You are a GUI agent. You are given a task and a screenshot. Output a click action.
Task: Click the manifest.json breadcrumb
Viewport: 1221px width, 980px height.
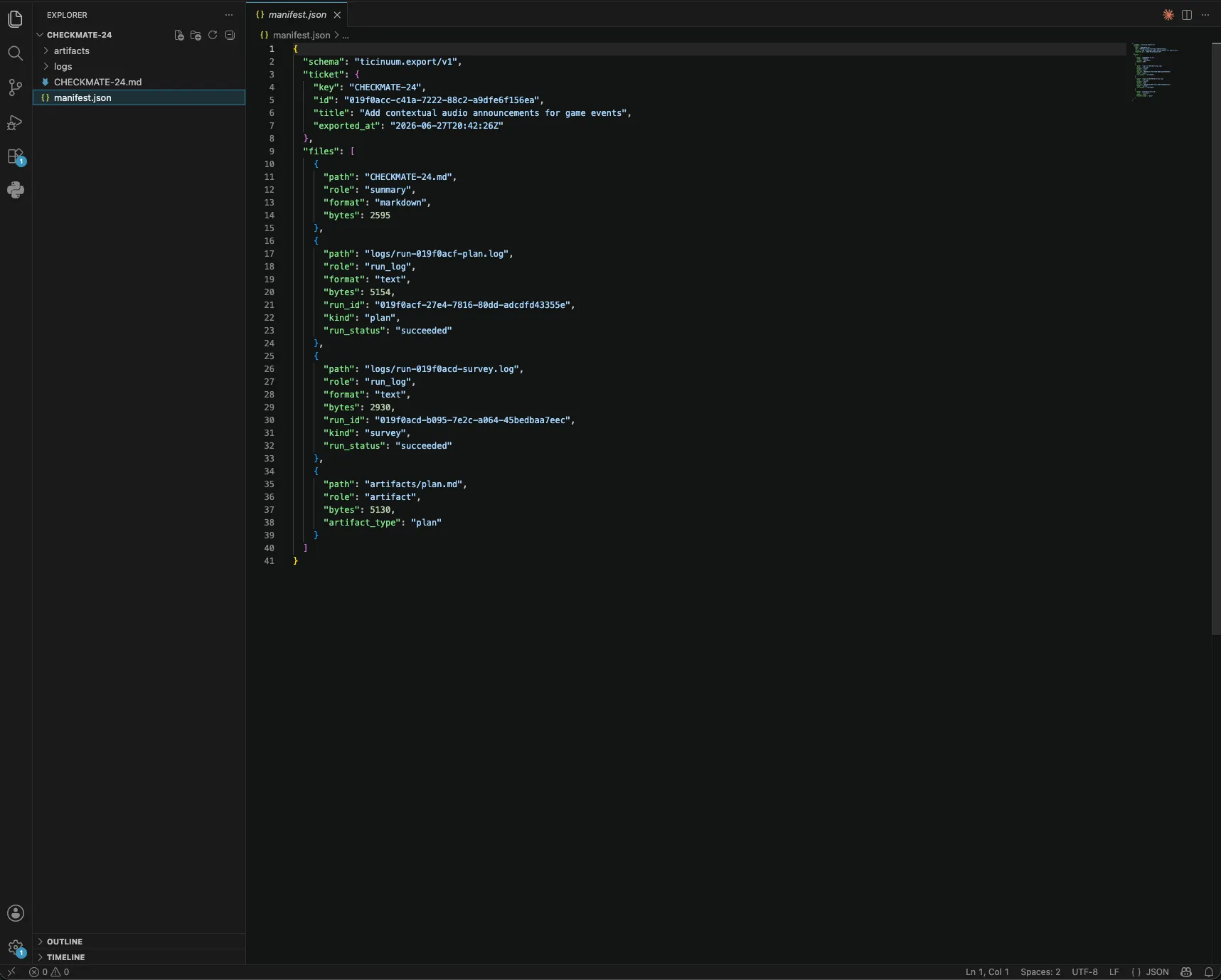pos(302,35)
